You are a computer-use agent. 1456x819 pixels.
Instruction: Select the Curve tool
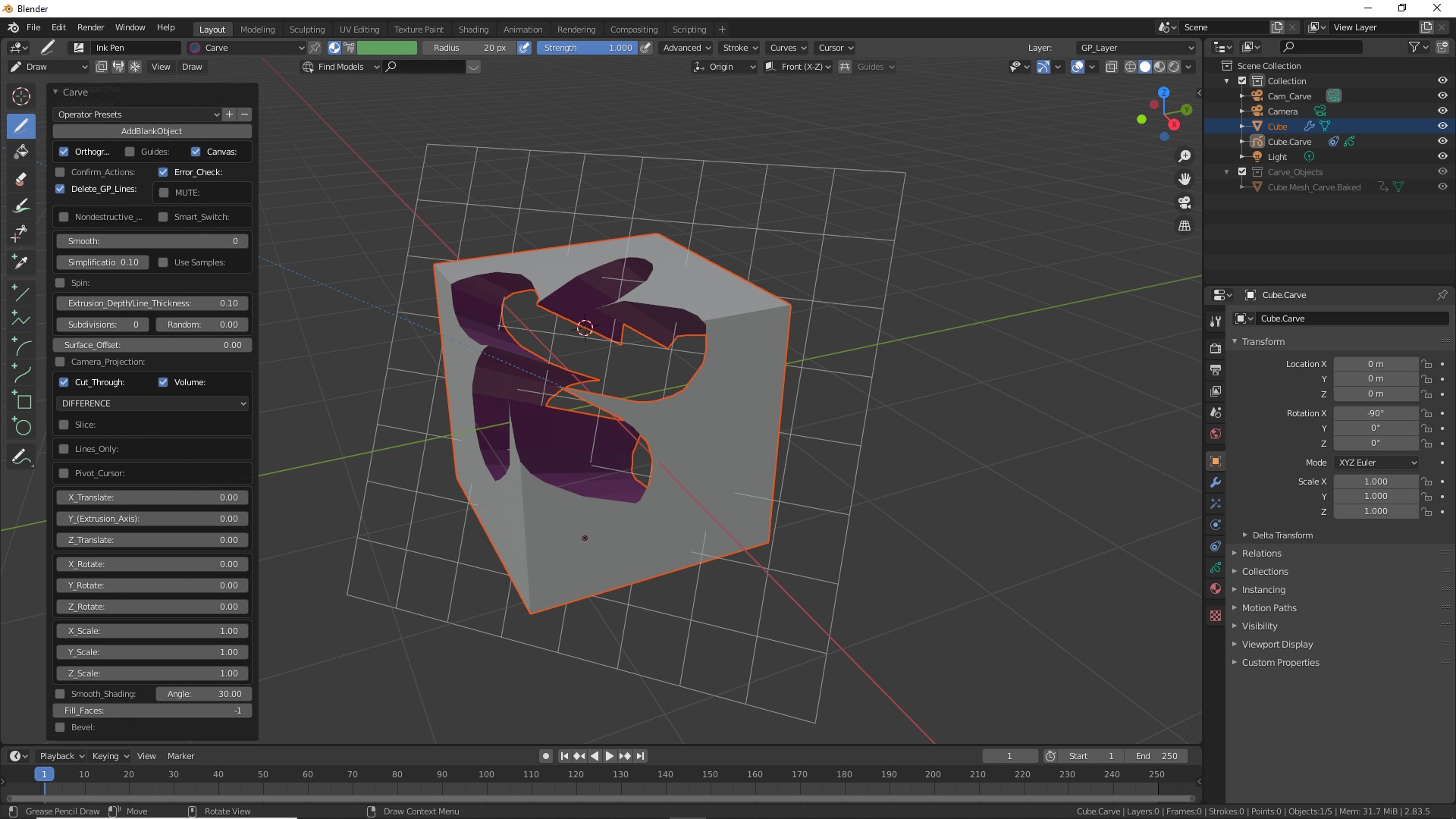click(x=21, y=373)
